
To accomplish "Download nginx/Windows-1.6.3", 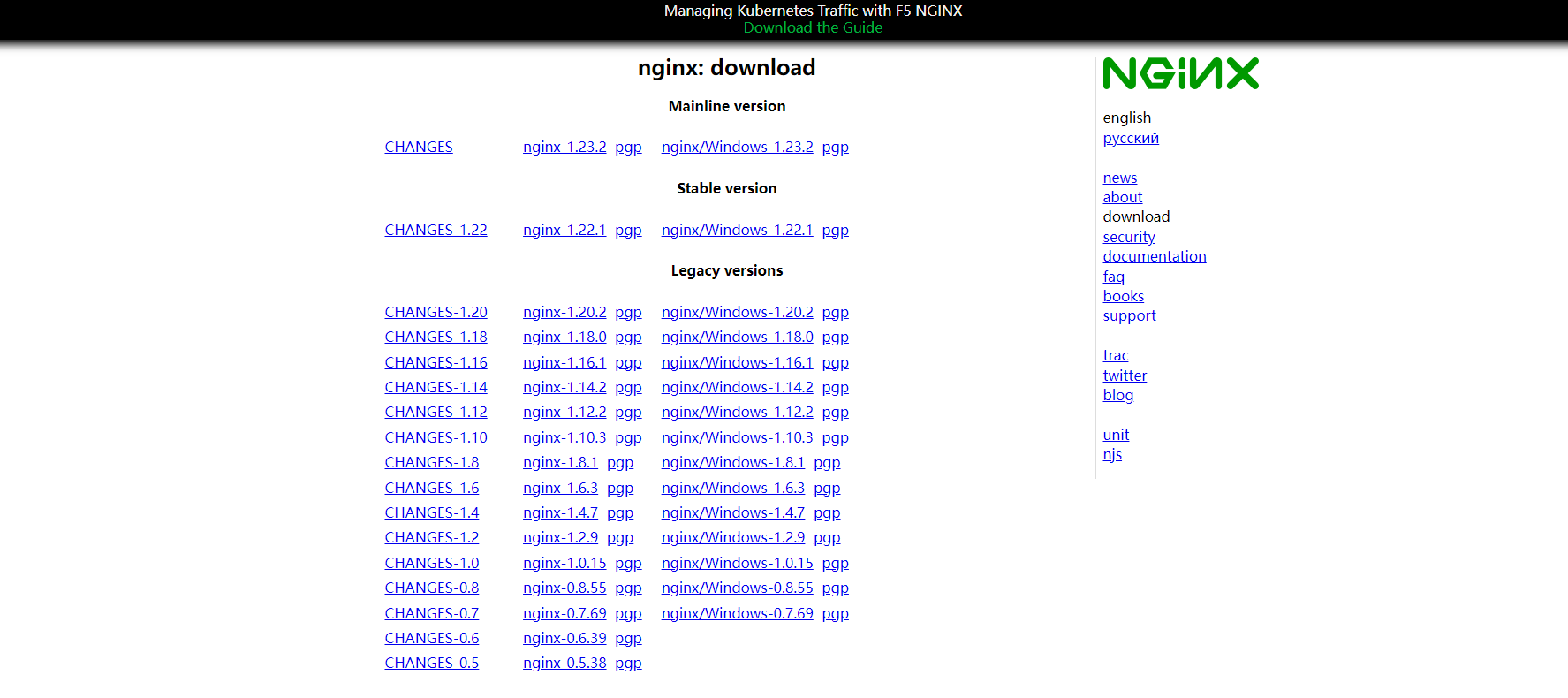I will 733,488.
